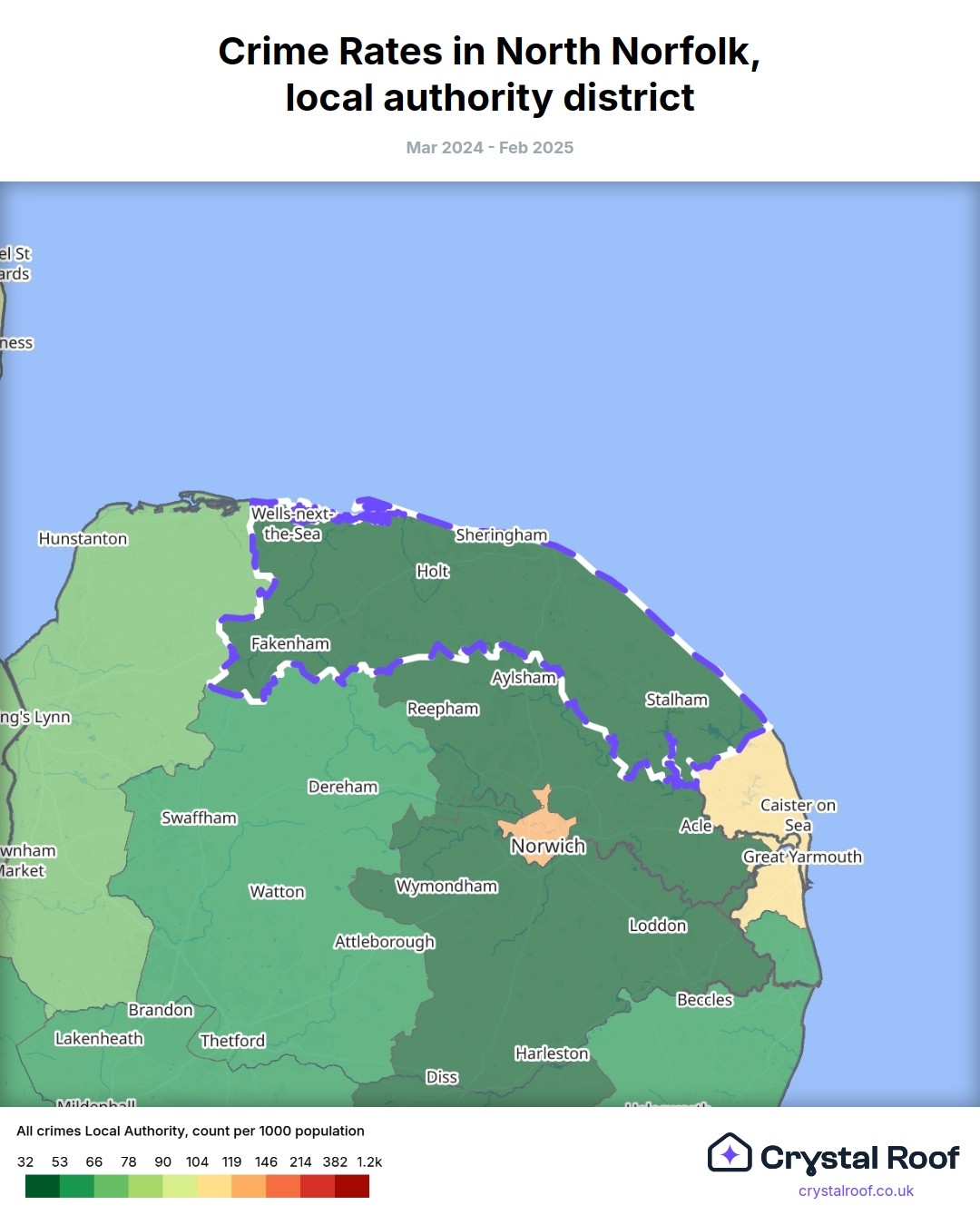
Task: Click the Sheringham map label
Action: coord(501,534)
